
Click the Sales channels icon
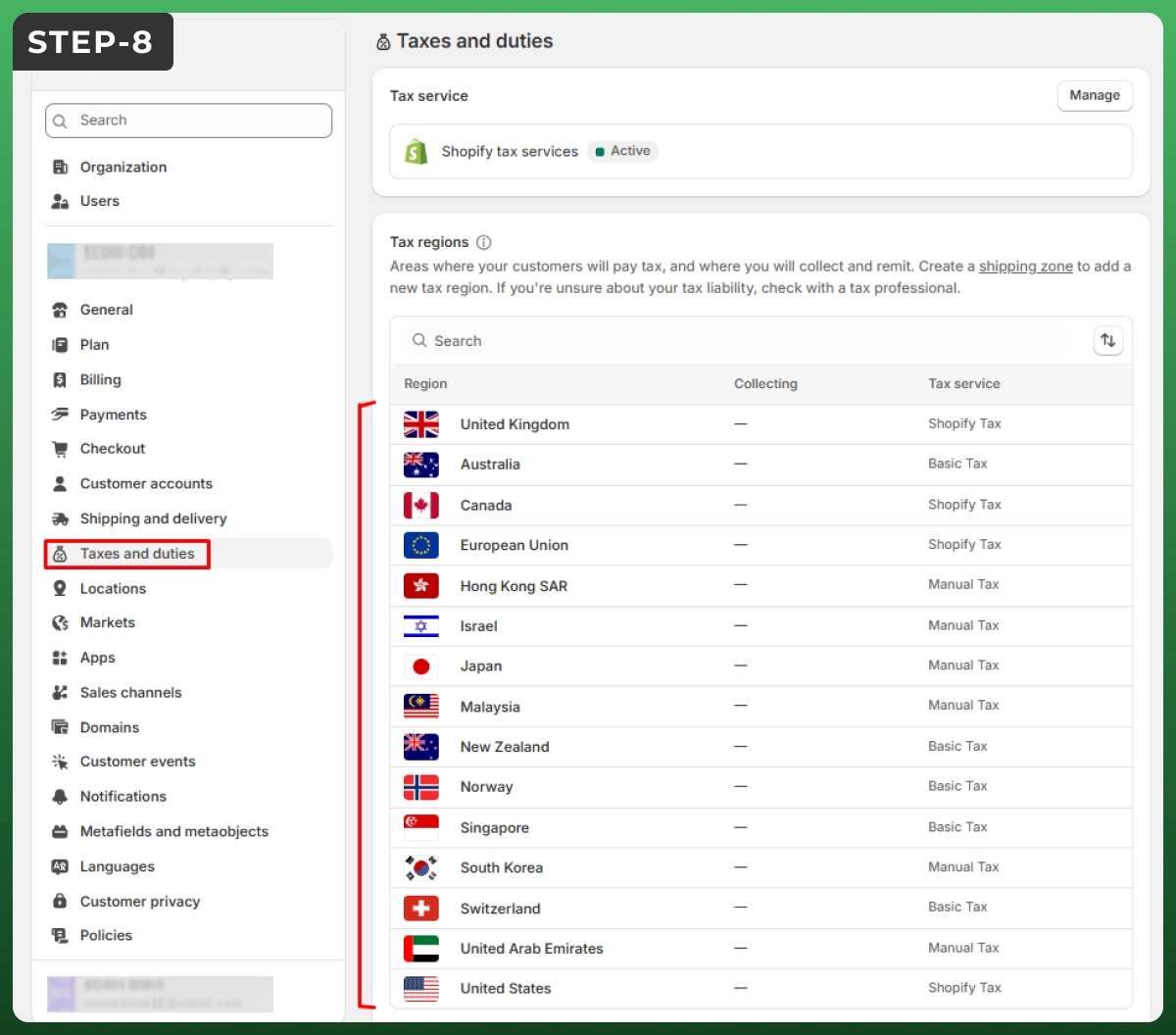click(60, 693)
